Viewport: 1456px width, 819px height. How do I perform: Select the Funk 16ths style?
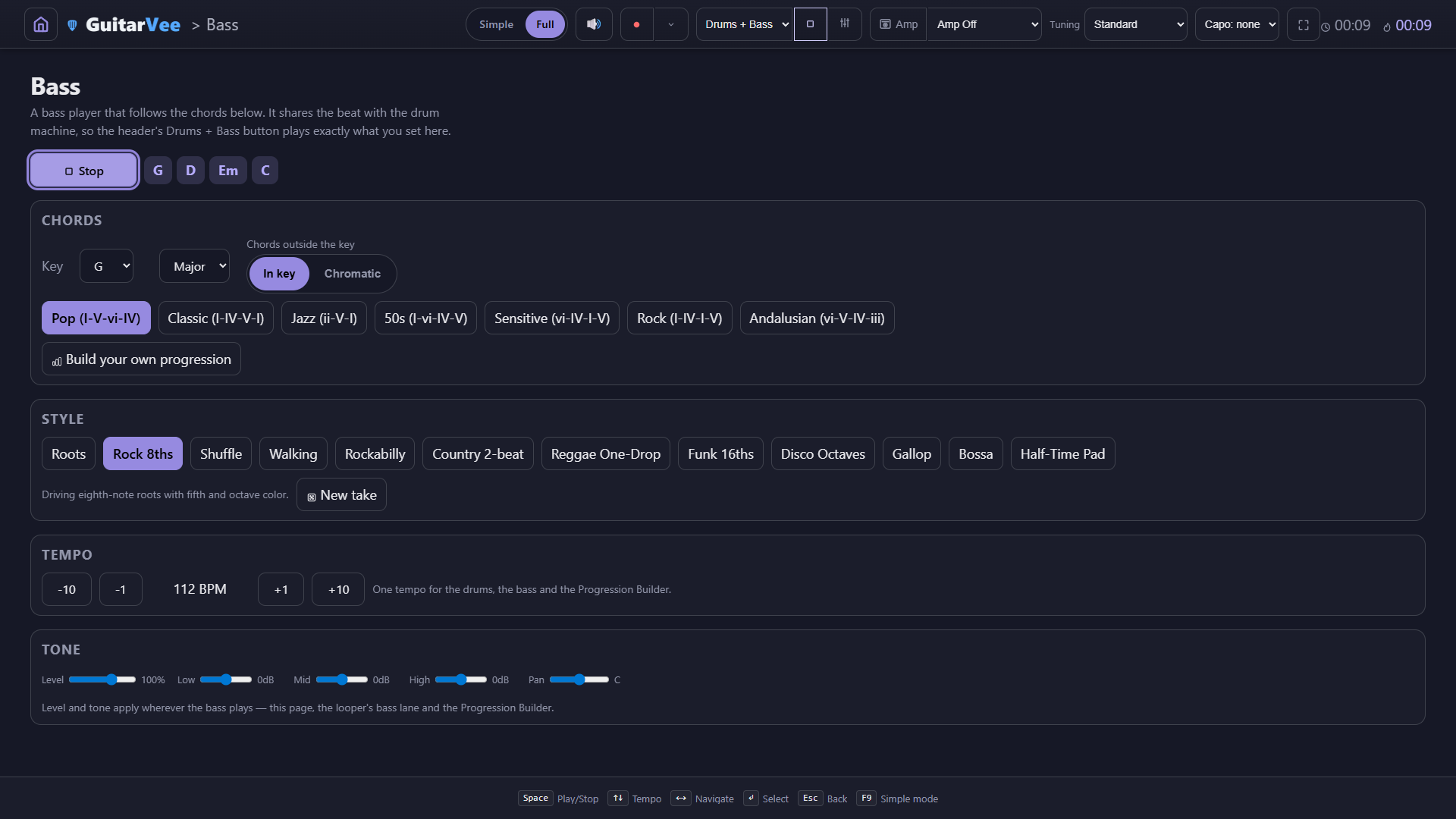pyautogui.click(x=720, y=454)
